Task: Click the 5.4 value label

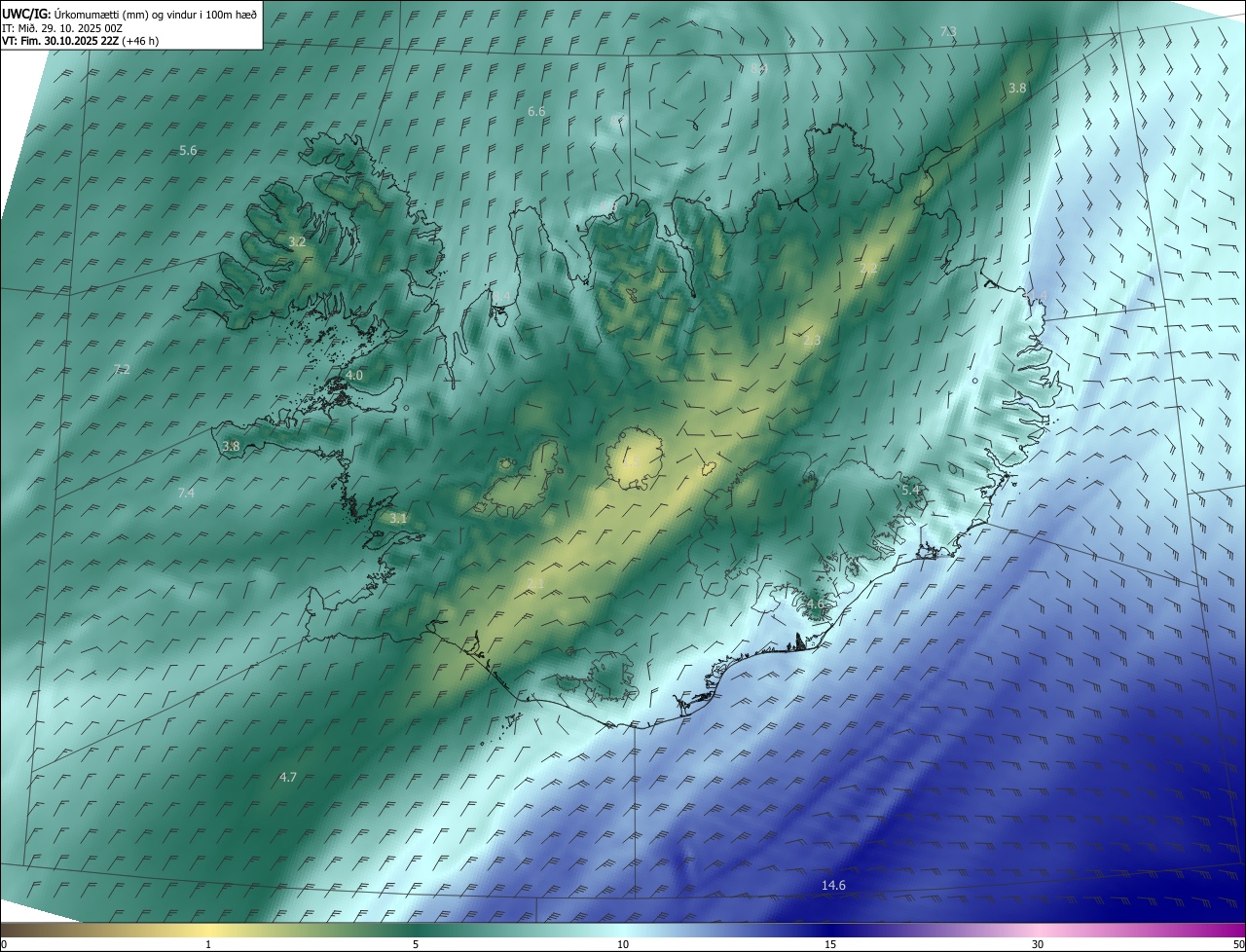Action: (x=910, y=490)
